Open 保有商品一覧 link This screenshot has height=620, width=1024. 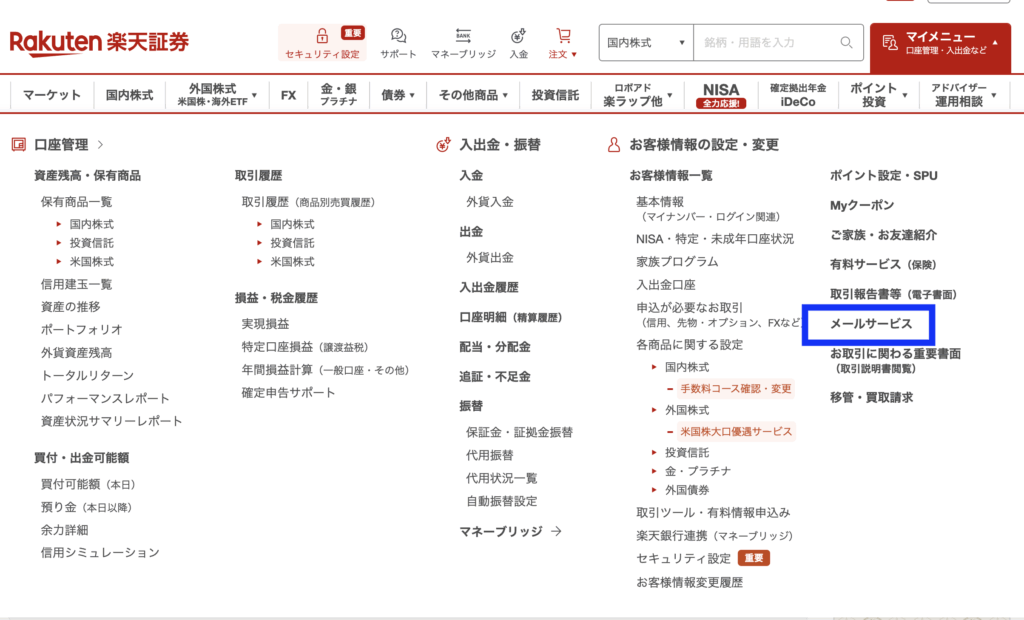76,202
